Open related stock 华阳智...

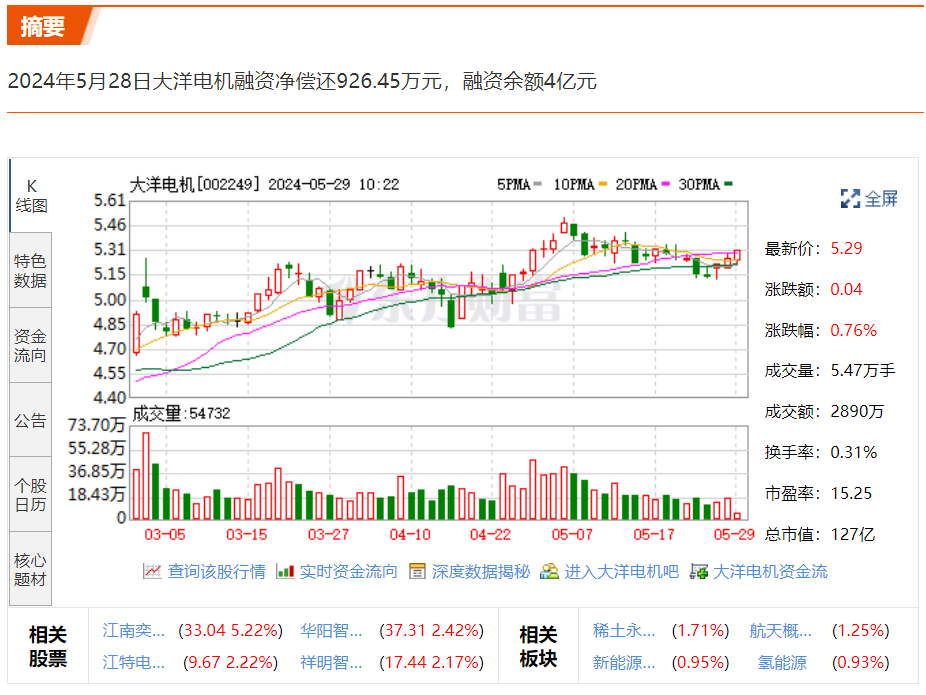(331, 631)
